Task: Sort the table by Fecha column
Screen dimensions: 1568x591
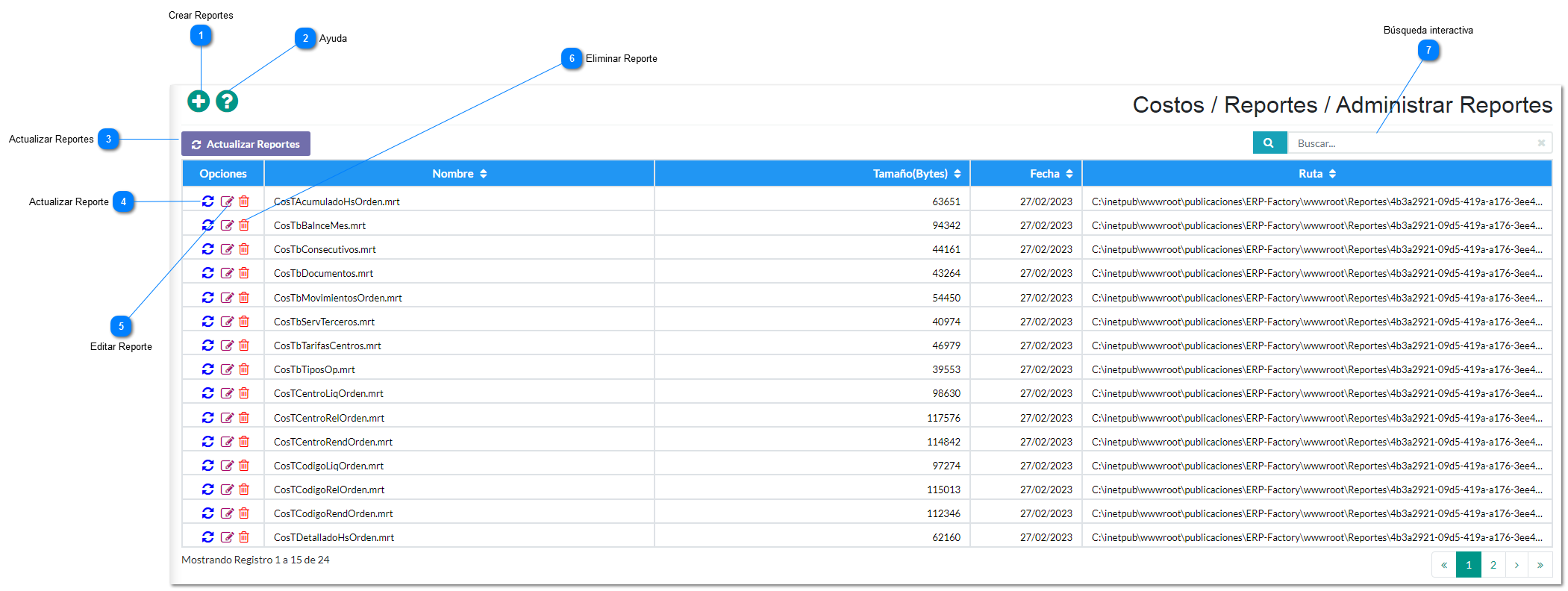Action: pos(1026,174)
